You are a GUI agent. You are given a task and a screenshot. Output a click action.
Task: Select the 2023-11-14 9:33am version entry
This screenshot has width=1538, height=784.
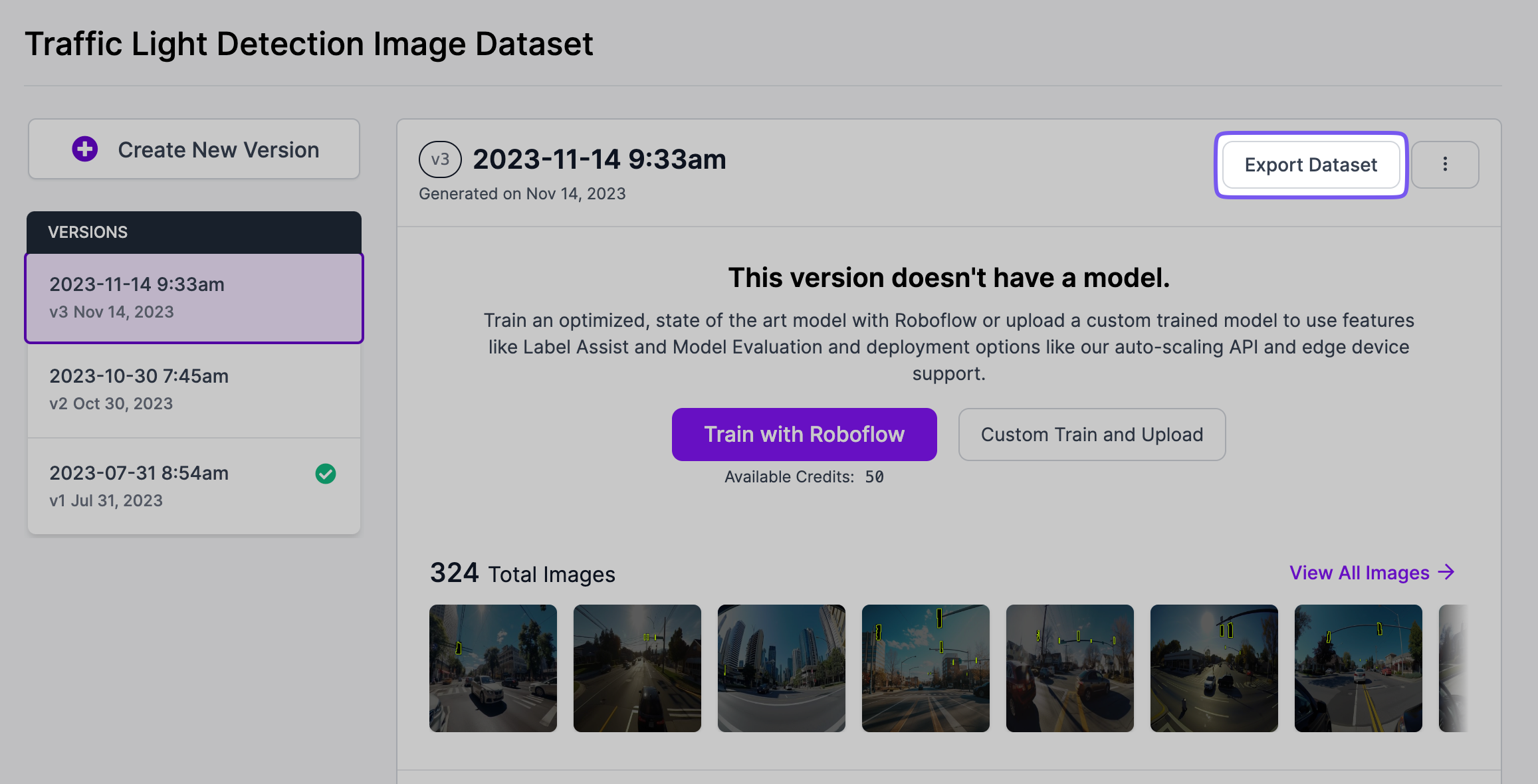coord(194,298)
